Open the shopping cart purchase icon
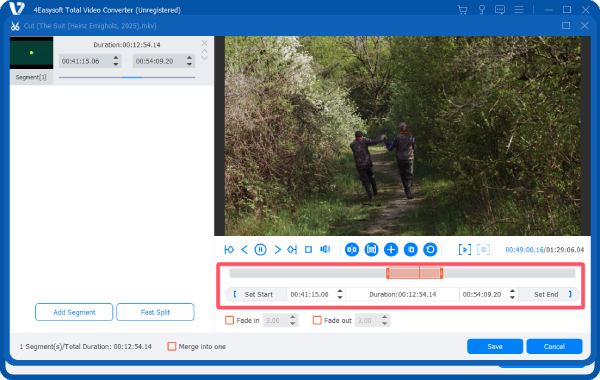This screenshot has height=380, width=600. coord(463,10)
